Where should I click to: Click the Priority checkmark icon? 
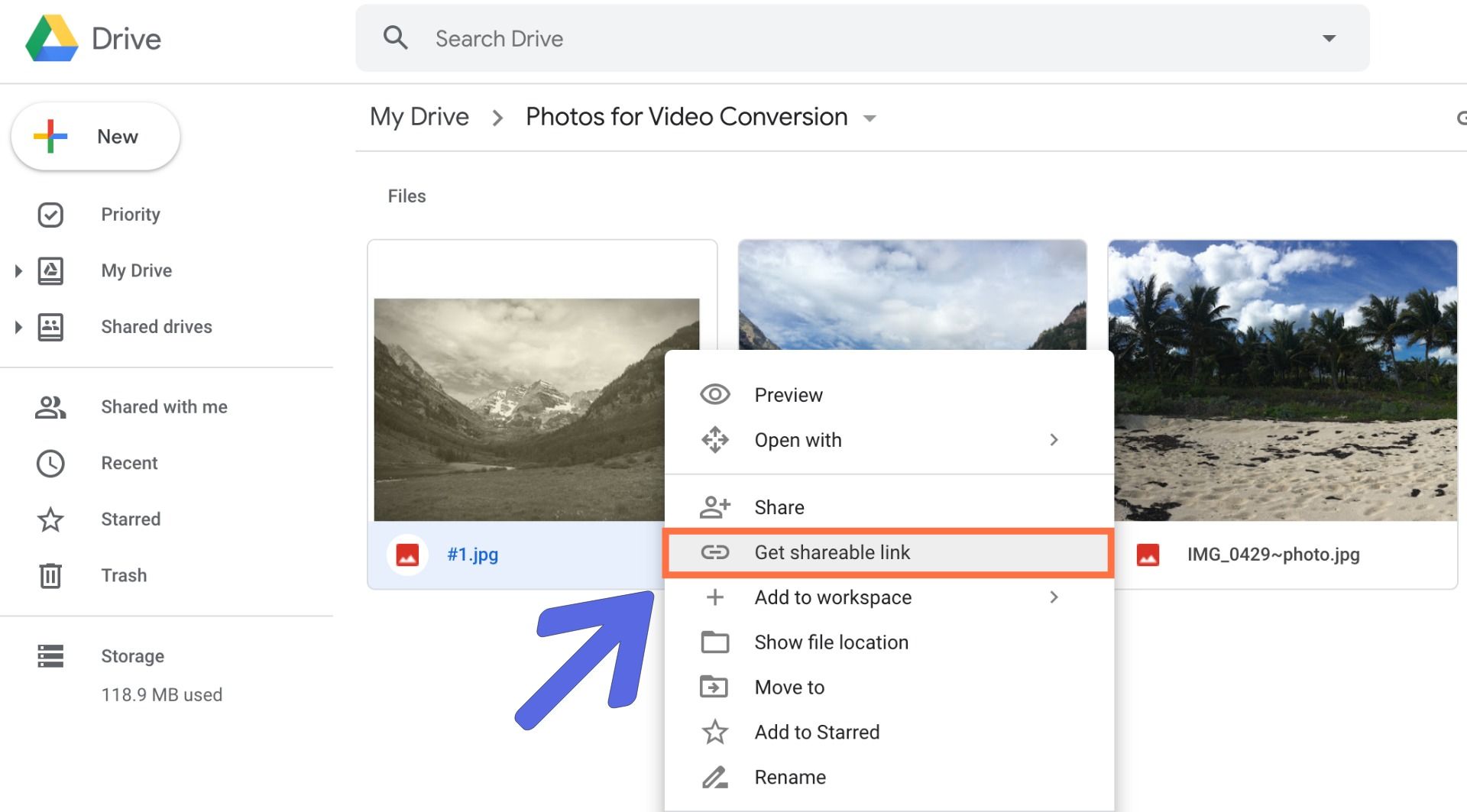[x=50, y=215]
